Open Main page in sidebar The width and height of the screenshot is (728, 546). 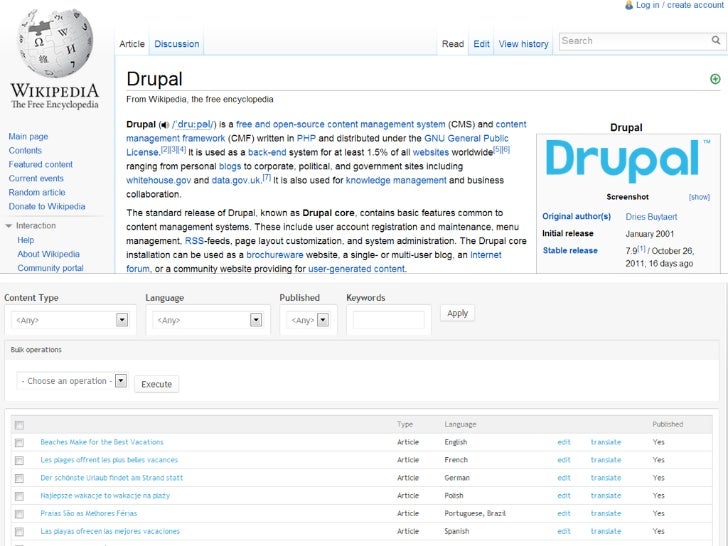(x=28, y=136)
